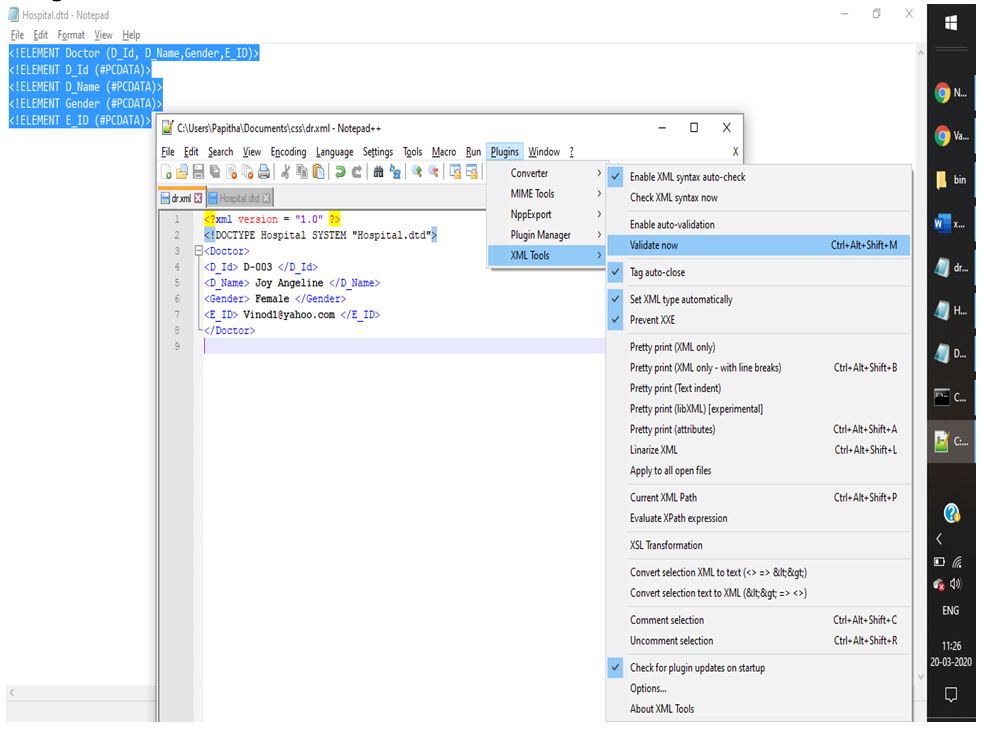Toggle Enable XML syntax auto-check

click(687, 177)
